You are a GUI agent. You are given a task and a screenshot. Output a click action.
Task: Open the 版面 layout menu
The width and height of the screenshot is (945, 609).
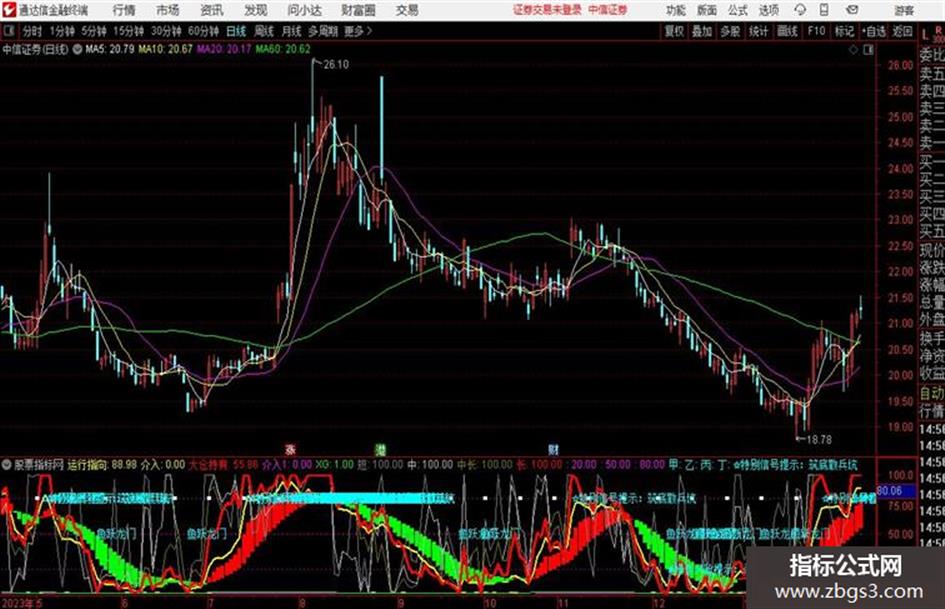(x=706, y=10)
